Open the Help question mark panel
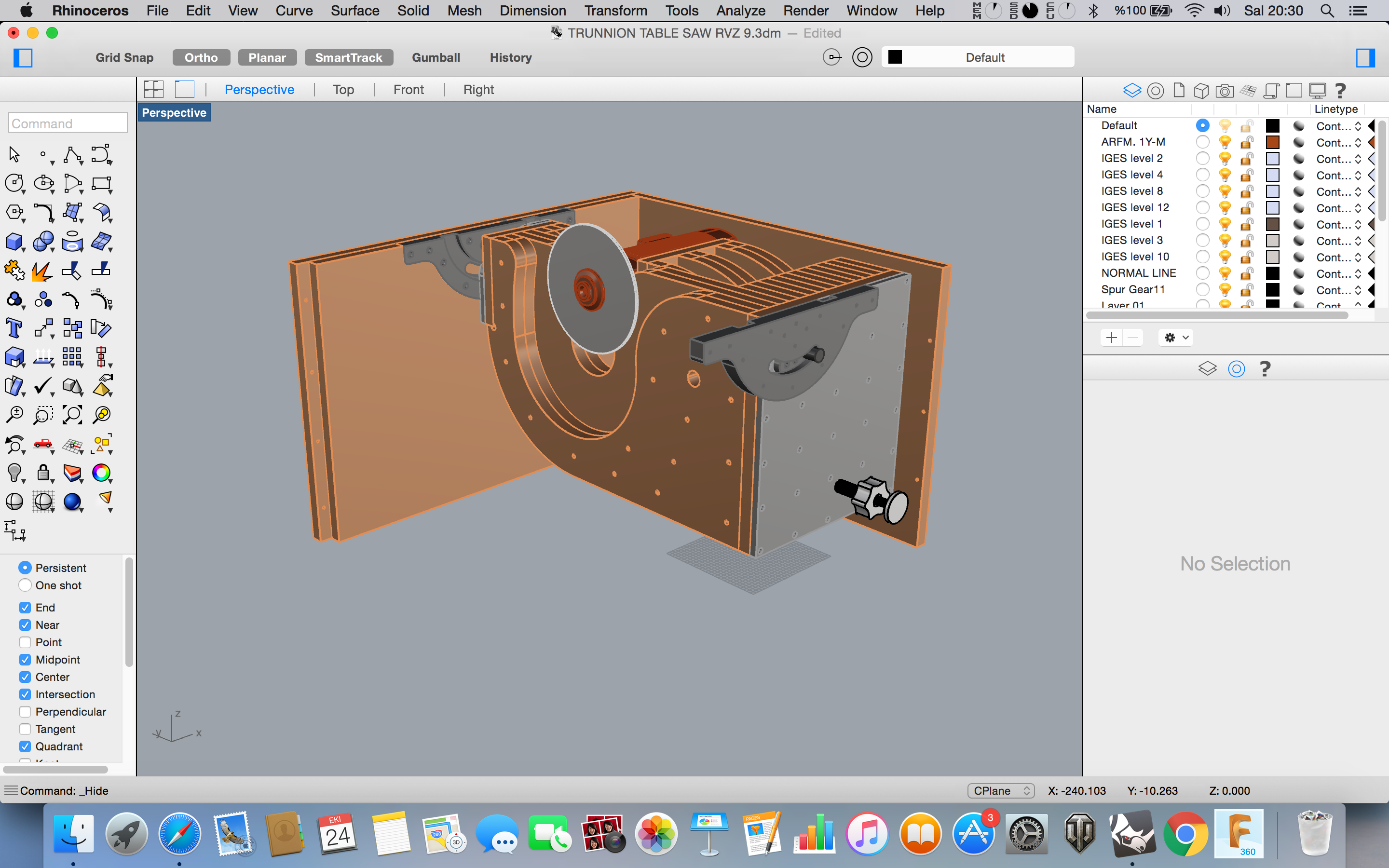This screenshot has height=868, width=1389. point(1340,90)
